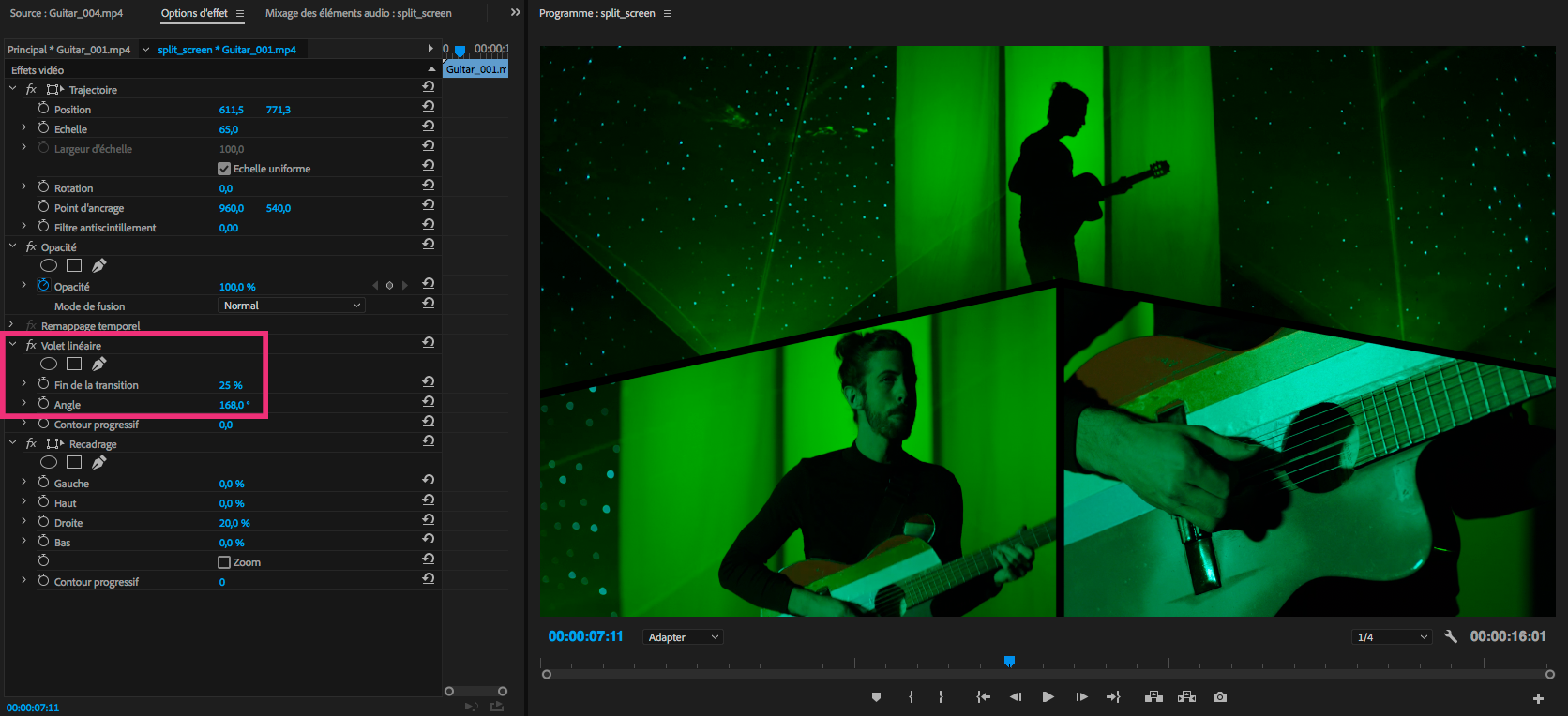This screenshot has height=716, width=1568.
Task: Reset the Droite crop parameter
Action: coord(429,520)
